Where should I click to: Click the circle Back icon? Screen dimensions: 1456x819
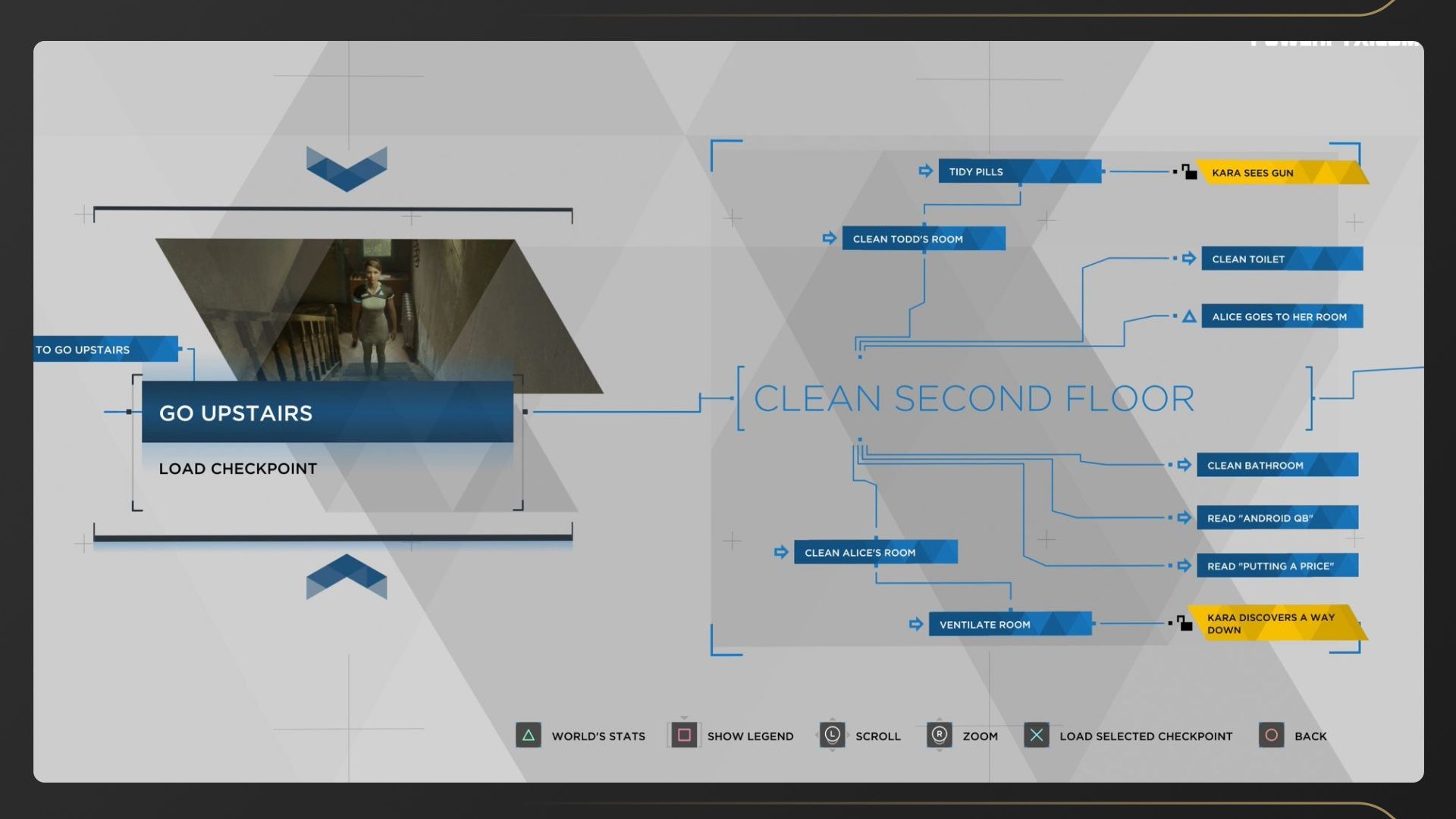[x=1272, y=736]
